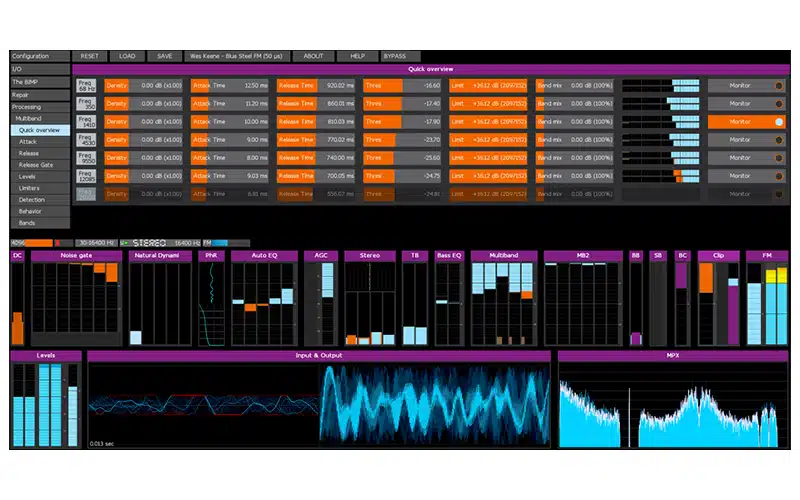Click the RESET button

pyautogui.click(x=89, y=56)
